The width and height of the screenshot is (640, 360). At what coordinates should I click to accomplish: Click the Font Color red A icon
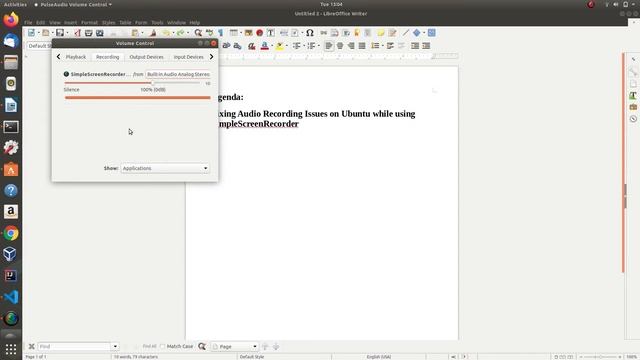[x=264, y=46]
